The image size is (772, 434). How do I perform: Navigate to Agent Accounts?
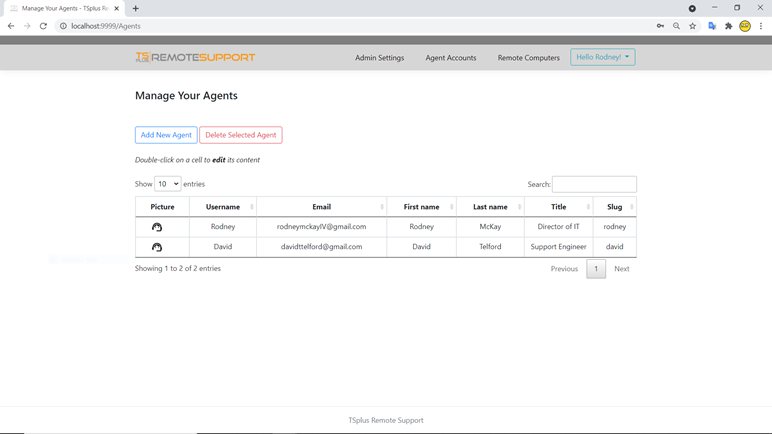tap(450, 58)
